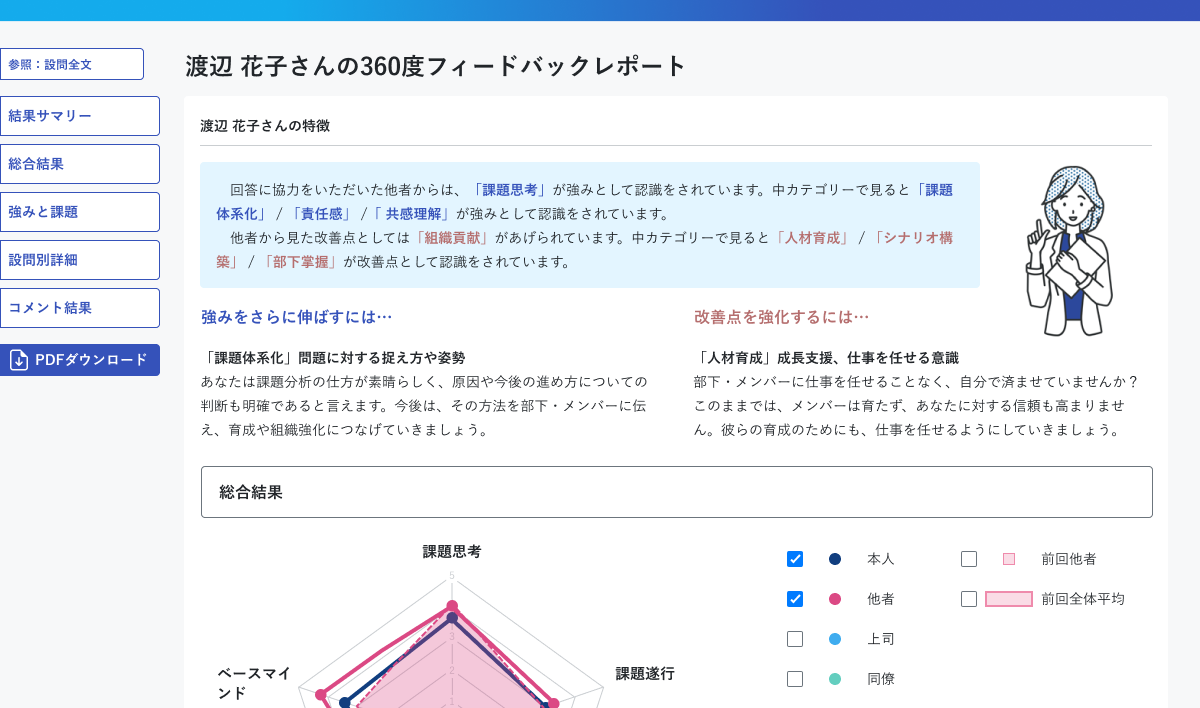Click the woman illustration with the clipboard
Image resolution: width=1200 pixels, height=708 pixels.
click(x=1069, y=251)
